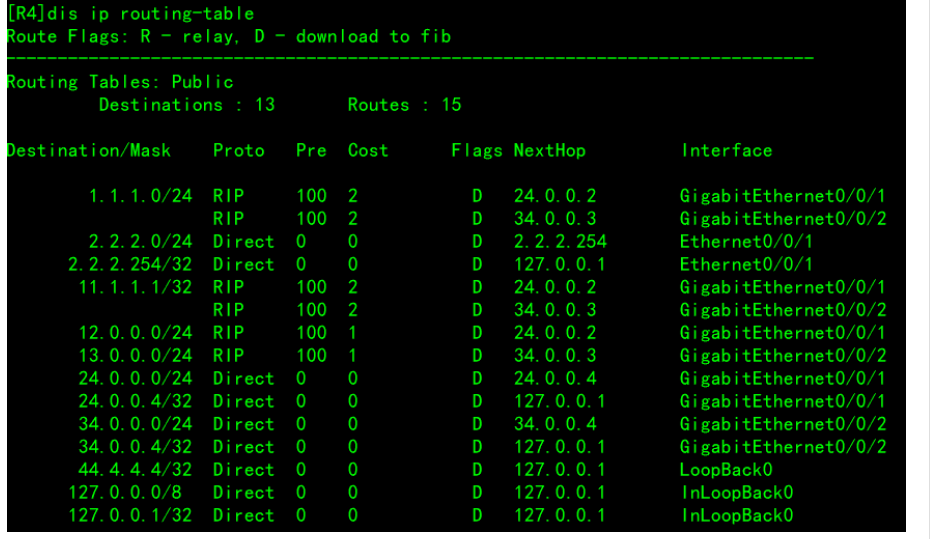The image size is (930, 539).
Task: Click the preference 100 in the 11.1.1.1/32 row
Action: click(x=311, y=288)
